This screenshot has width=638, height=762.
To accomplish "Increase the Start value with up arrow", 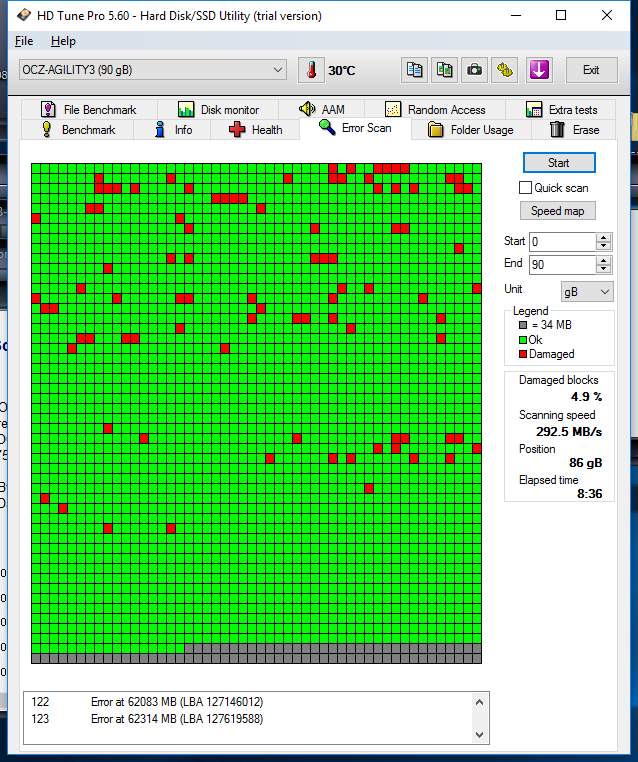I will coord(604,238).
